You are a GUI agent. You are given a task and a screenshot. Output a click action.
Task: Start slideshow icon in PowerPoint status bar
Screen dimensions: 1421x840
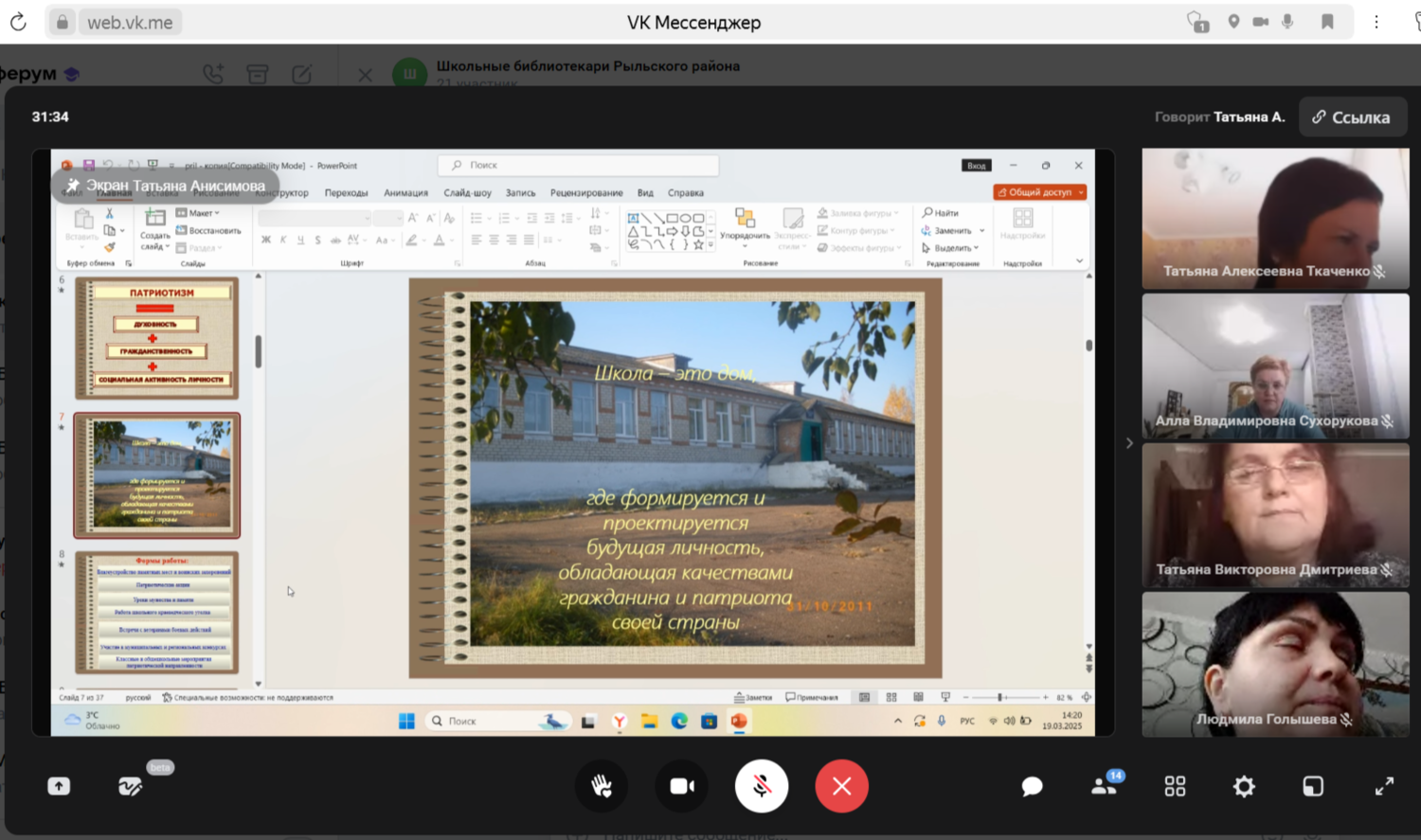tap(944, 697)
